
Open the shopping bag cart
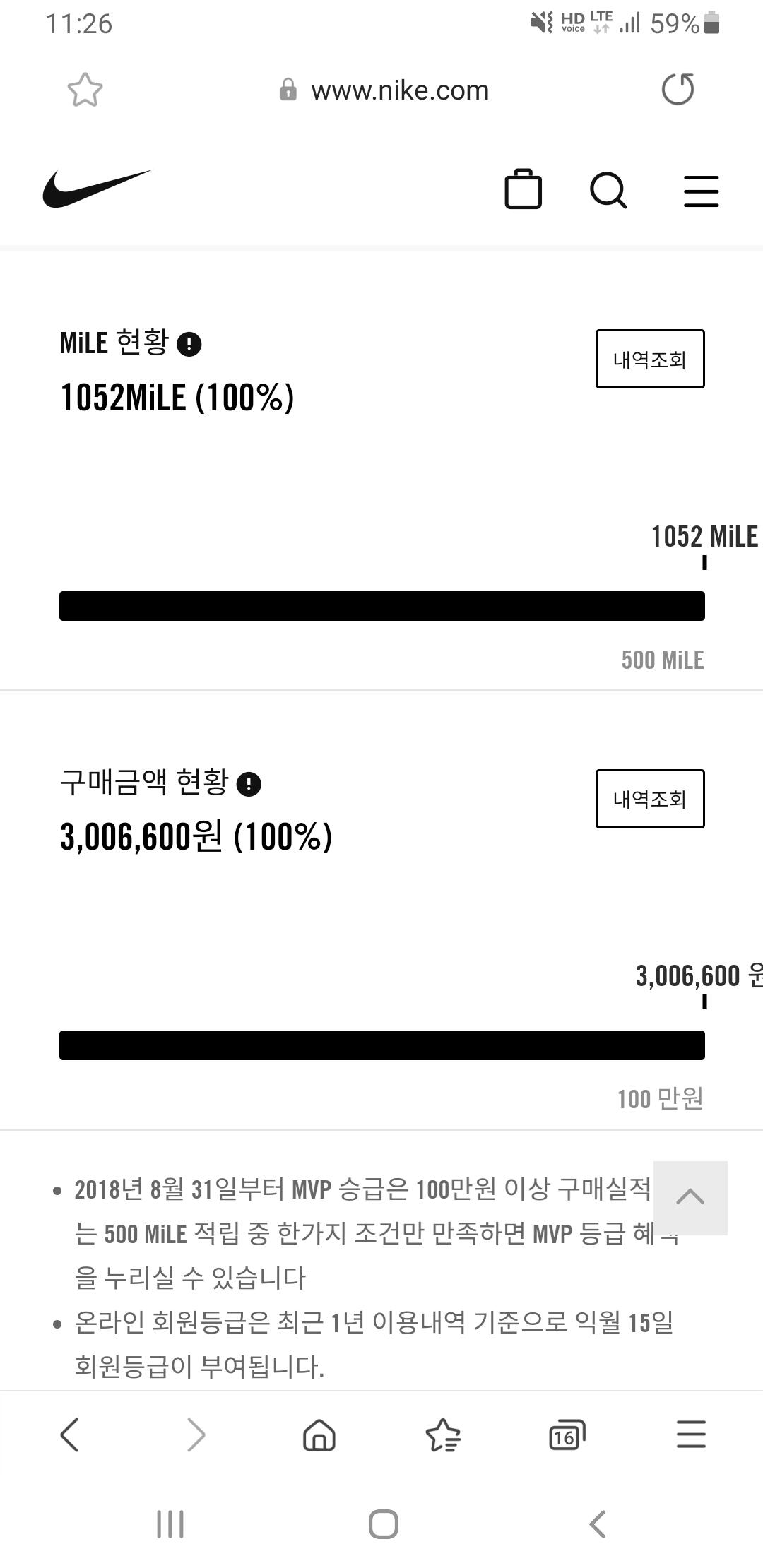523,189
